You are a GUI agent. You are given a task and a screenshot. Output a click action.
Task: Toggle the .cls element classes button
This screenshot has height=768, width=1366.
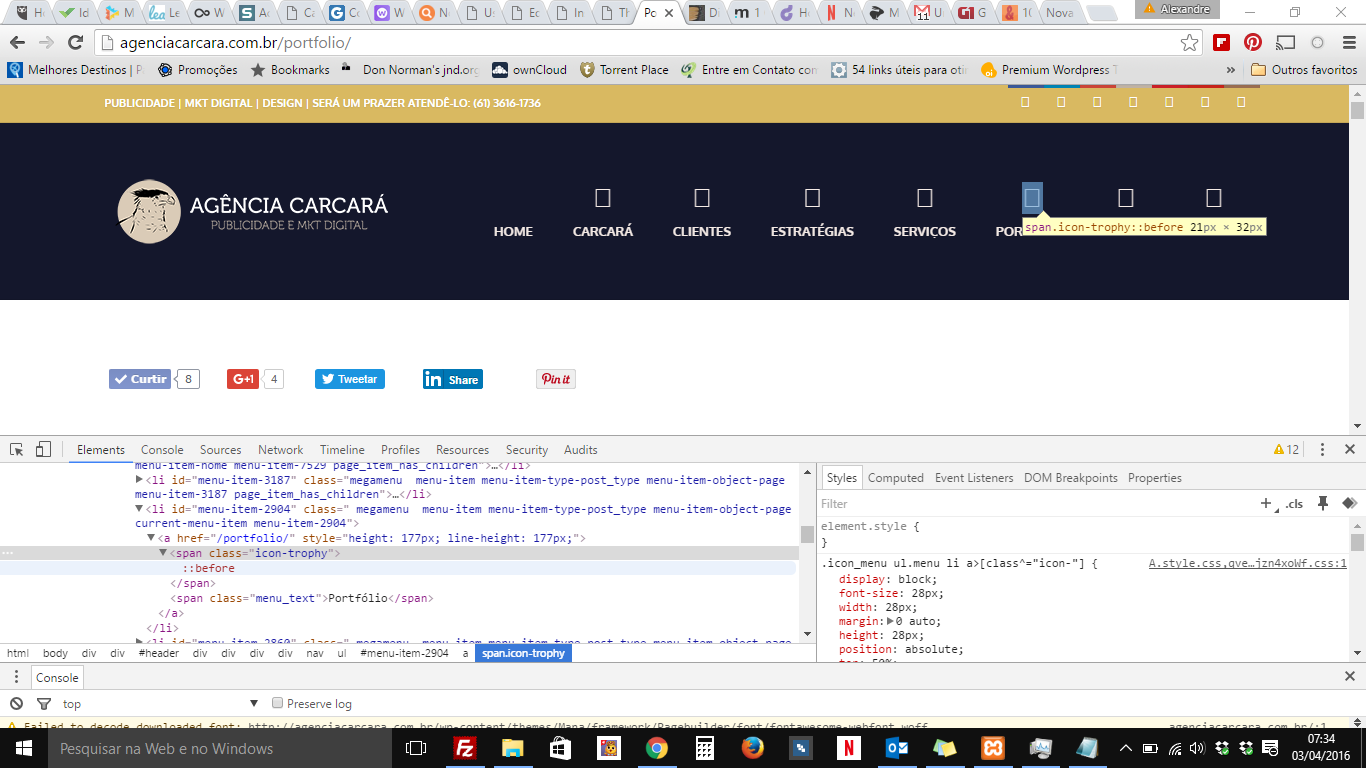click(1295, 504)
